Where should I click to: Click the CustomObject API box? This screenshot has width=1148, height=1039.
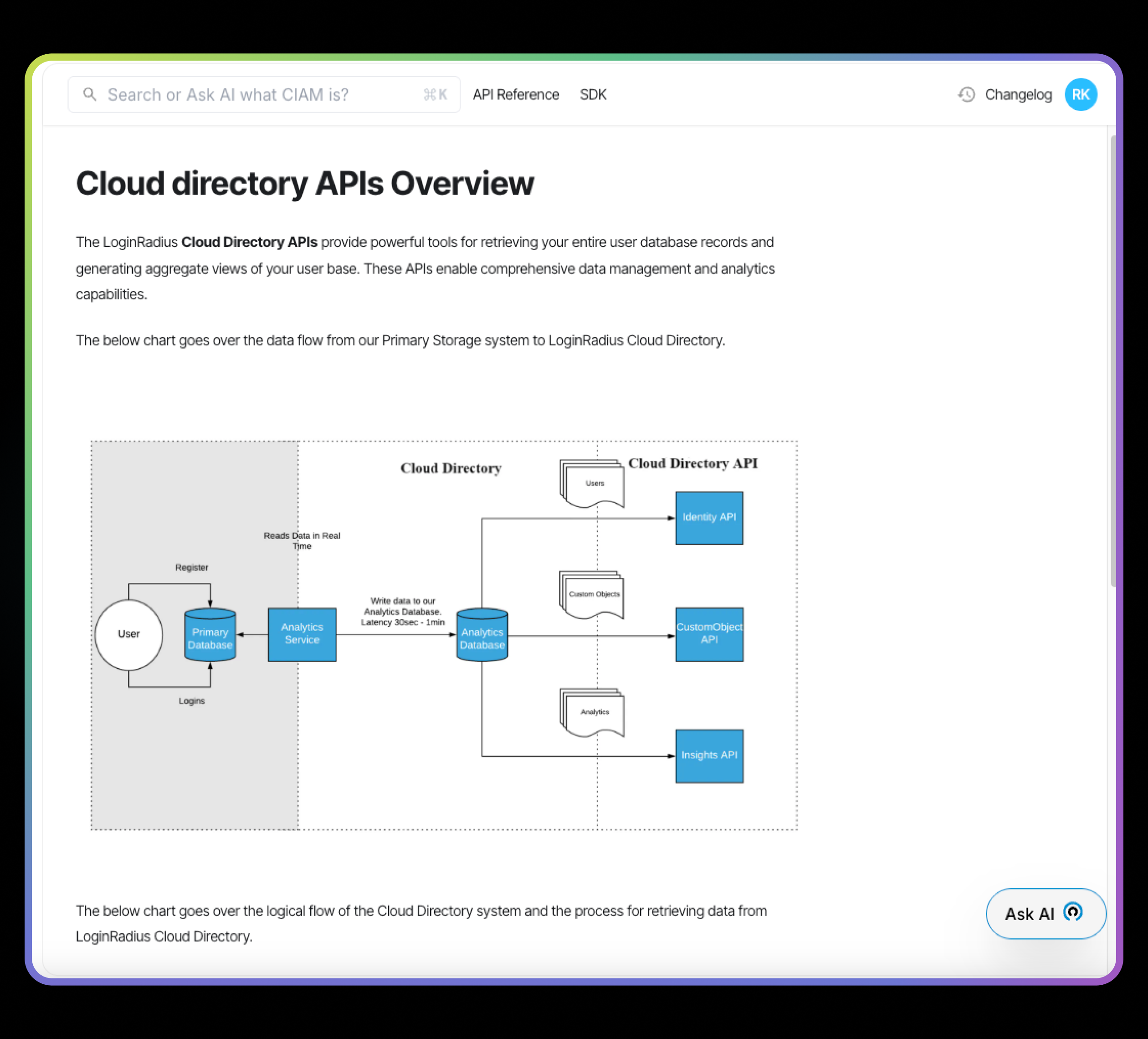[x=709, y=634]
